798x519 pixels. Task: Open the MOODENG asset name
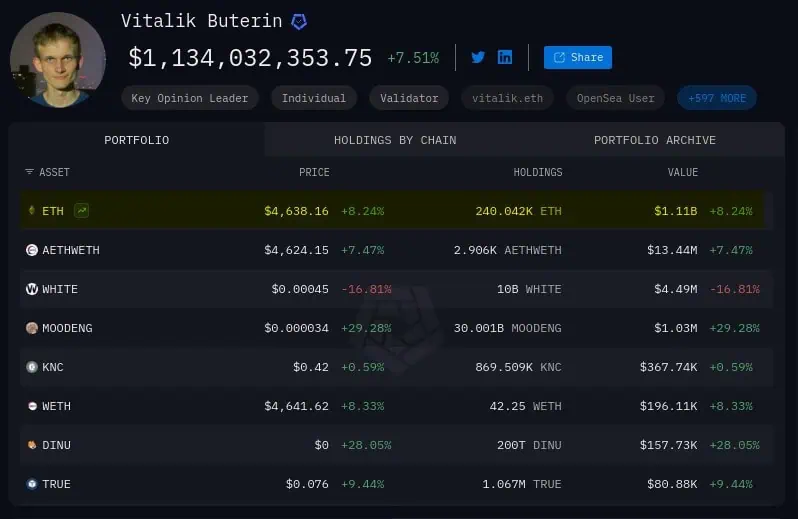pos(67,328)
